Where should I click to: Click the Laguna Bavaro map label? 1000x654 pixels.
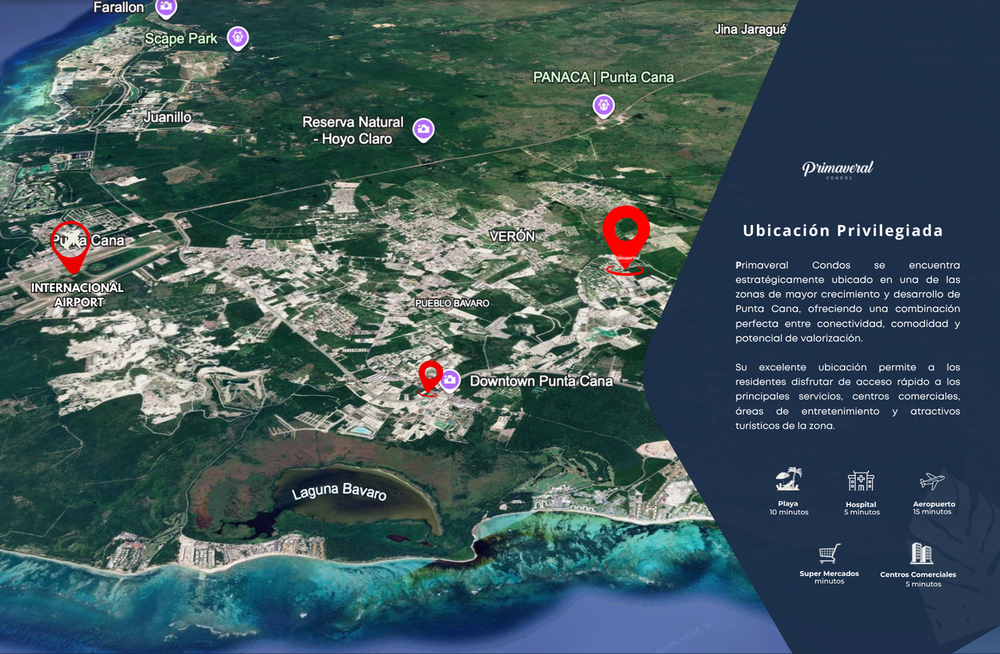pos(339,491)
